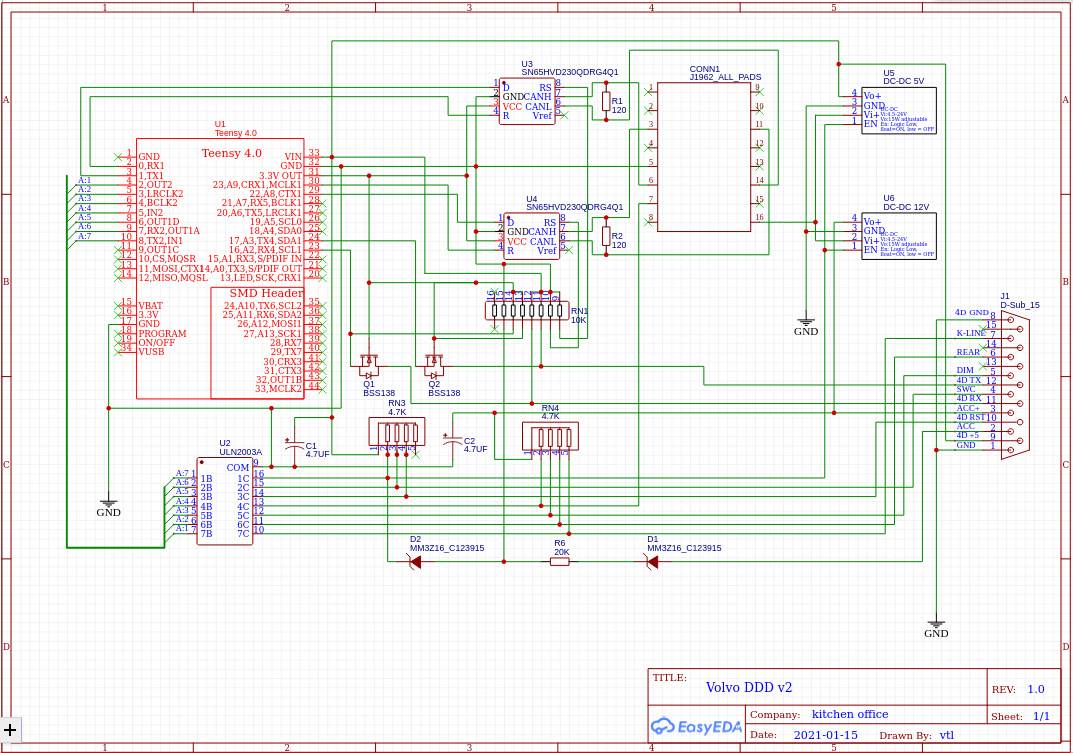Select the R6 20K resistor symbol
This screenshot has width=1073, height=753.
560,562
